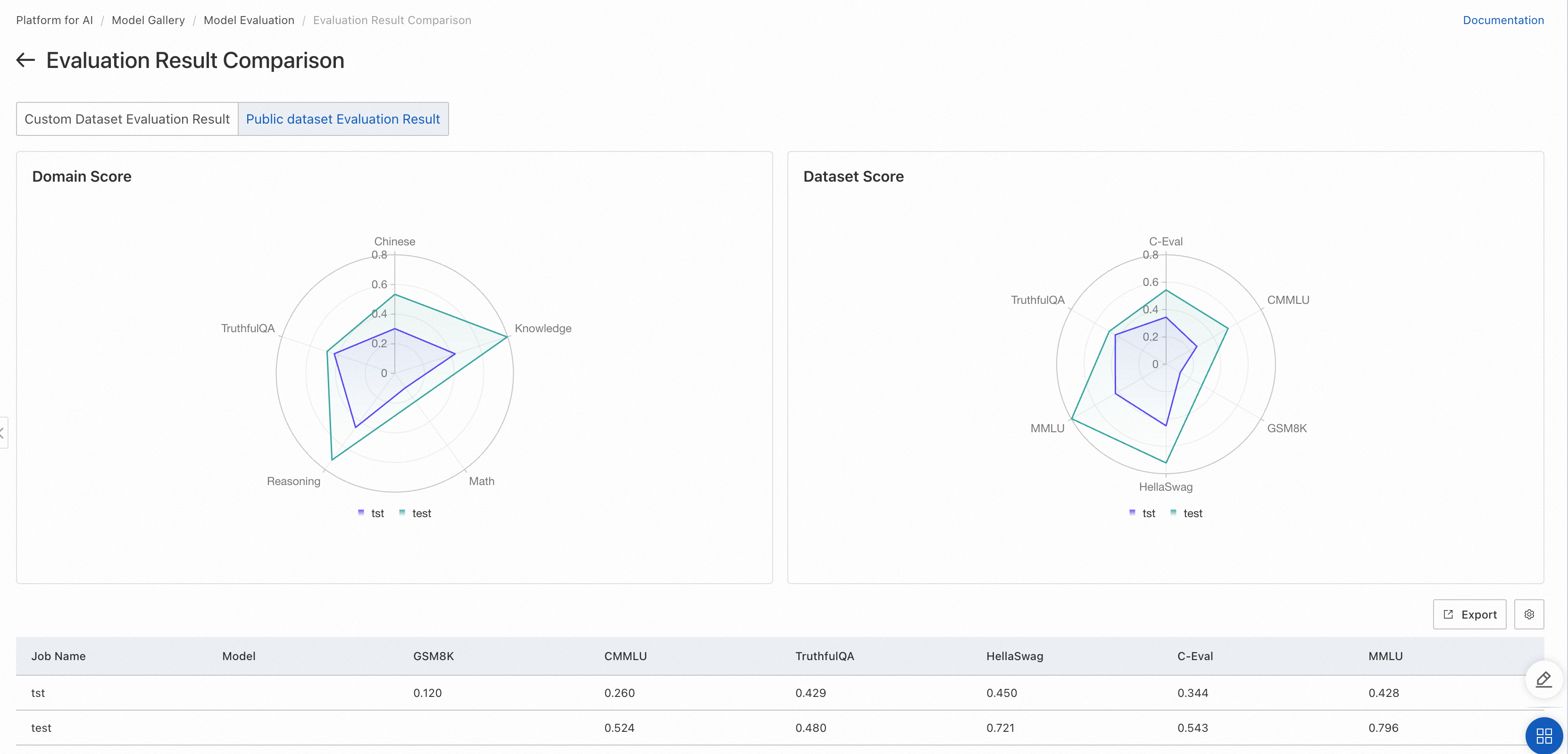
Task: Toggle test legend in Domain Score chart
Action: tap(415, 513)
